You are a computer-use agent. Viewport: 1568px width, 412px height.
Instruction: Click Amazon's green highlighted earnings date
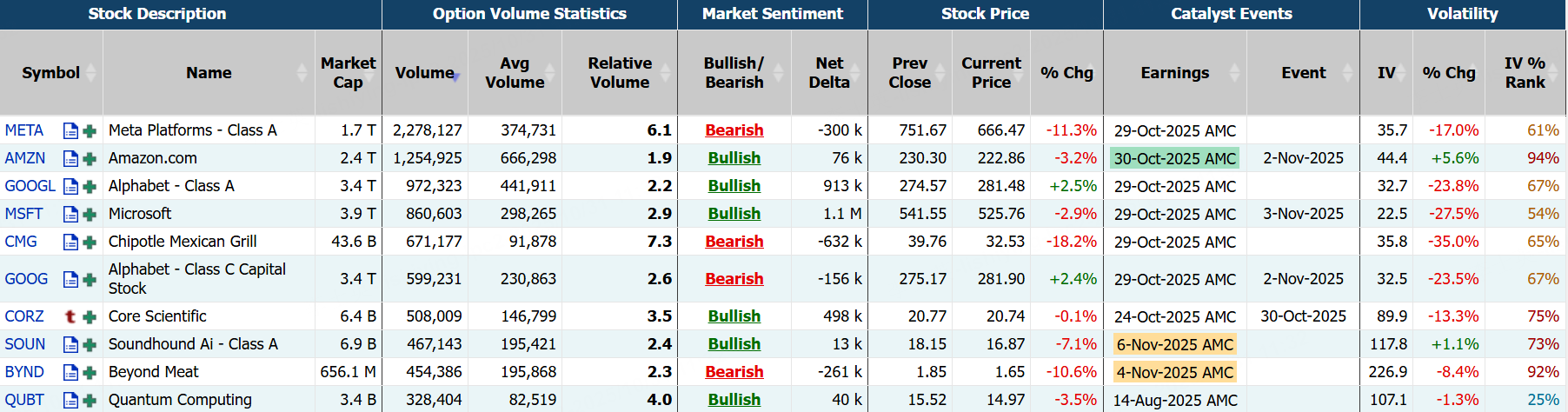pyautogui.click(x=1174, y=158)
